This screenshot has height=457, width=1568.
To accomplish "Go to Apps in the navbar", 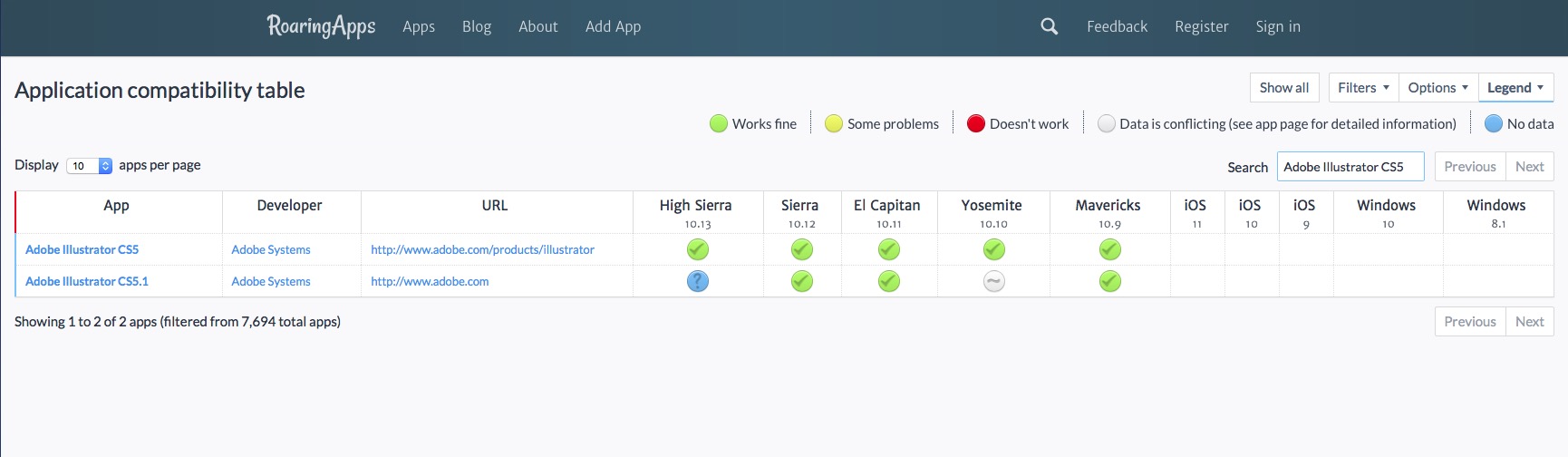I will point(419,27).
